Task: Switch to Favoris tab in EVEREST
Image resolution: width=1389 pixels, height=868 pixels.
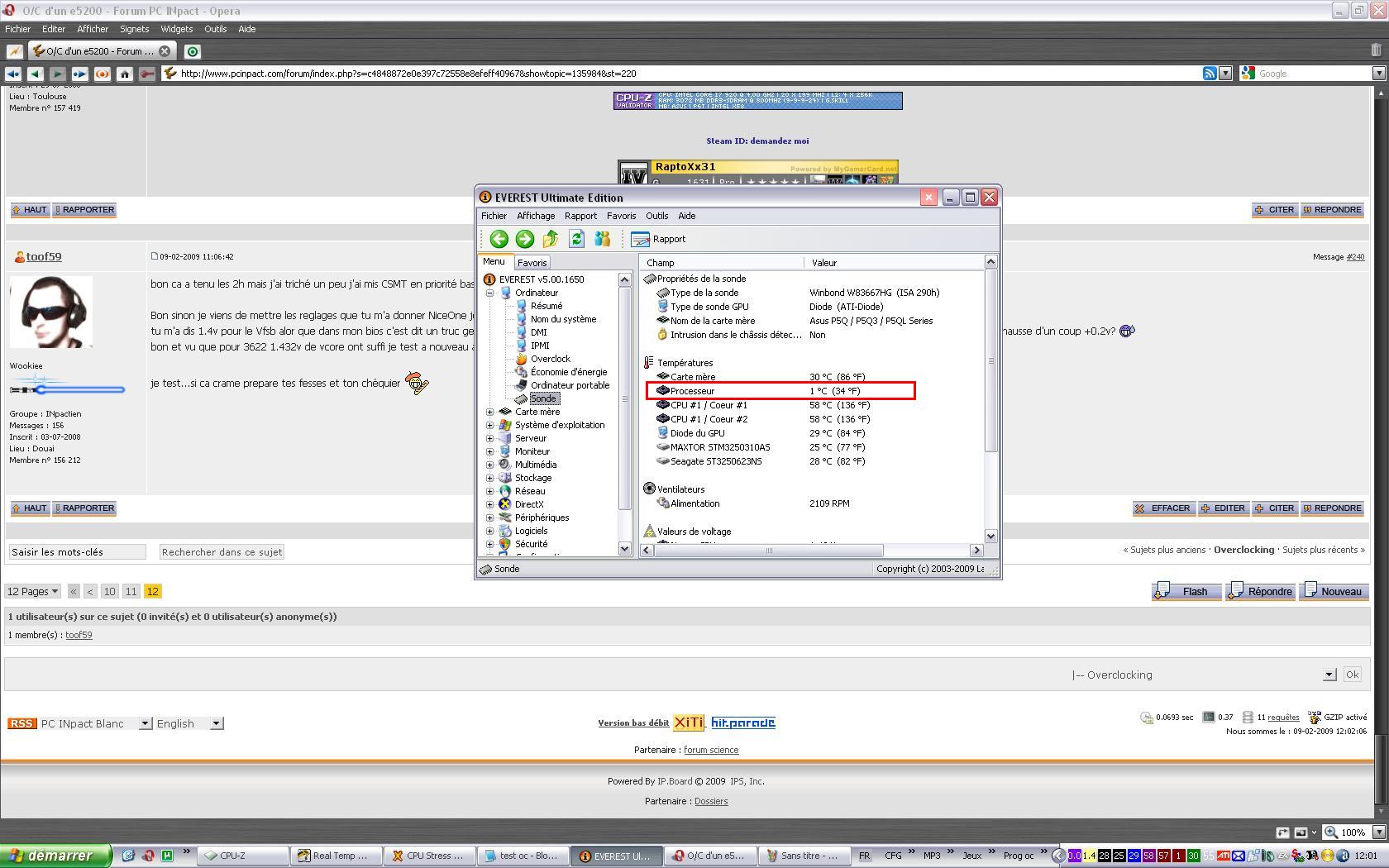Action: click(x=532, y=263)
